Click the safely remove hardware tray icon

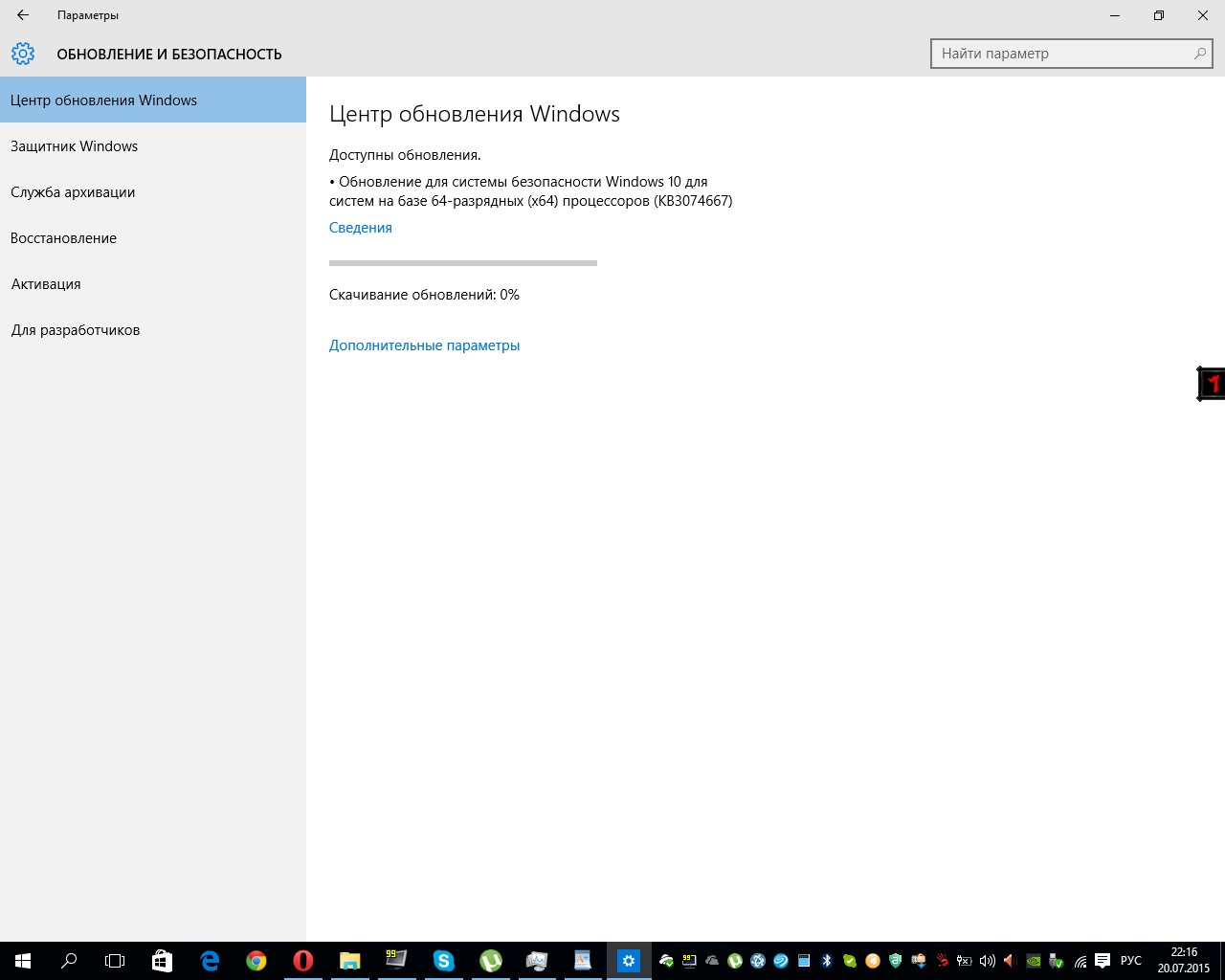coord(1057,961)
